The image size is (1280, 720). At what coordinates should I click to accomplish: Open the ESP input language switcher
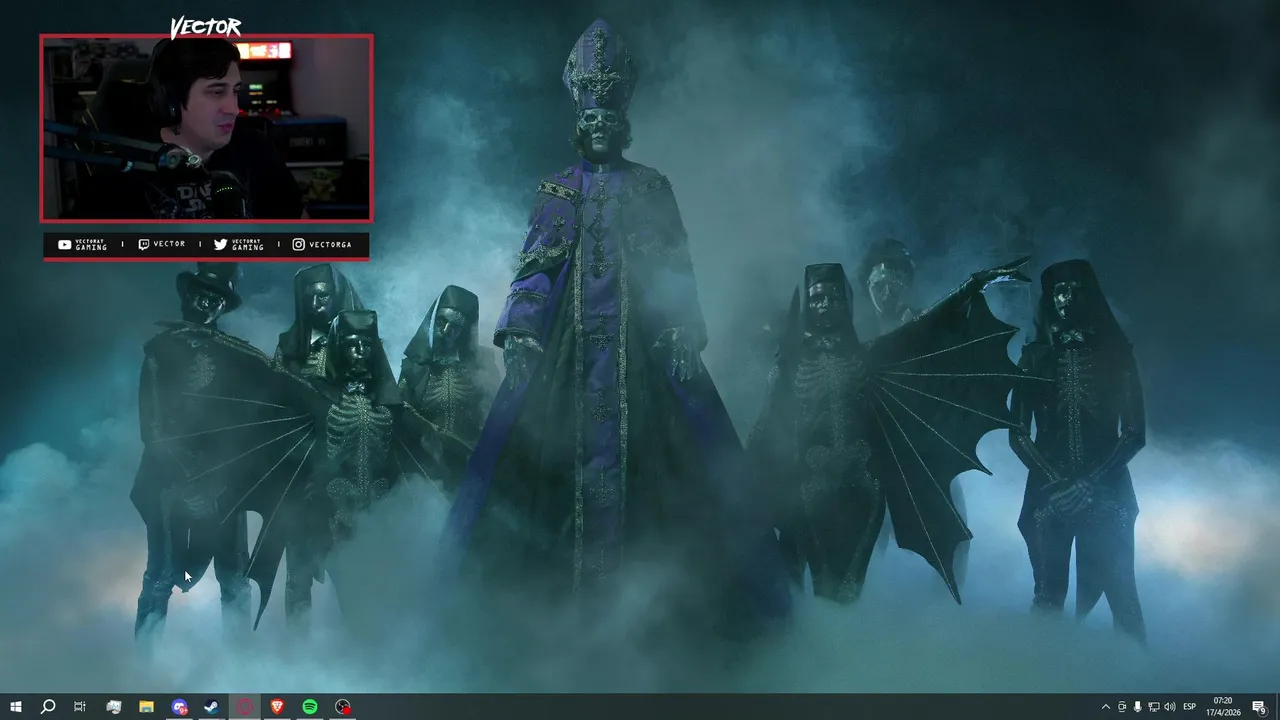(x=1190, y=707)
